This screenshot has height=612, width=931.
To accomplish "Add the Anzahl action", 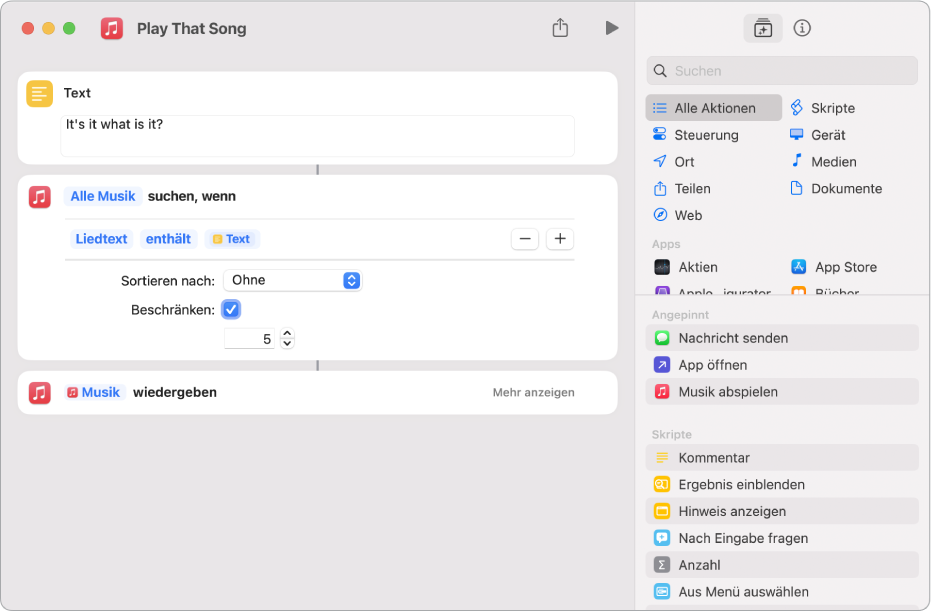I will point(782,565).
